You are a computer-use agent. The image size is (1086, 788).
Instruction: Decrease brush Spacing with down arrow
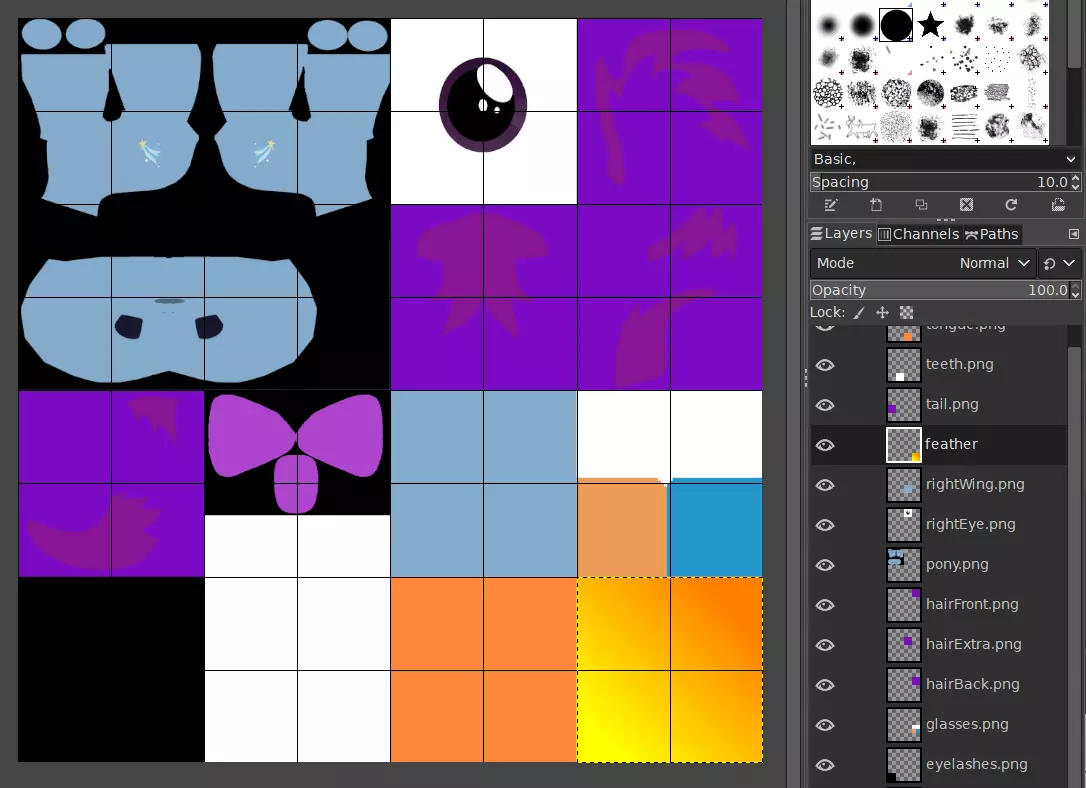tap(1075, 187)
